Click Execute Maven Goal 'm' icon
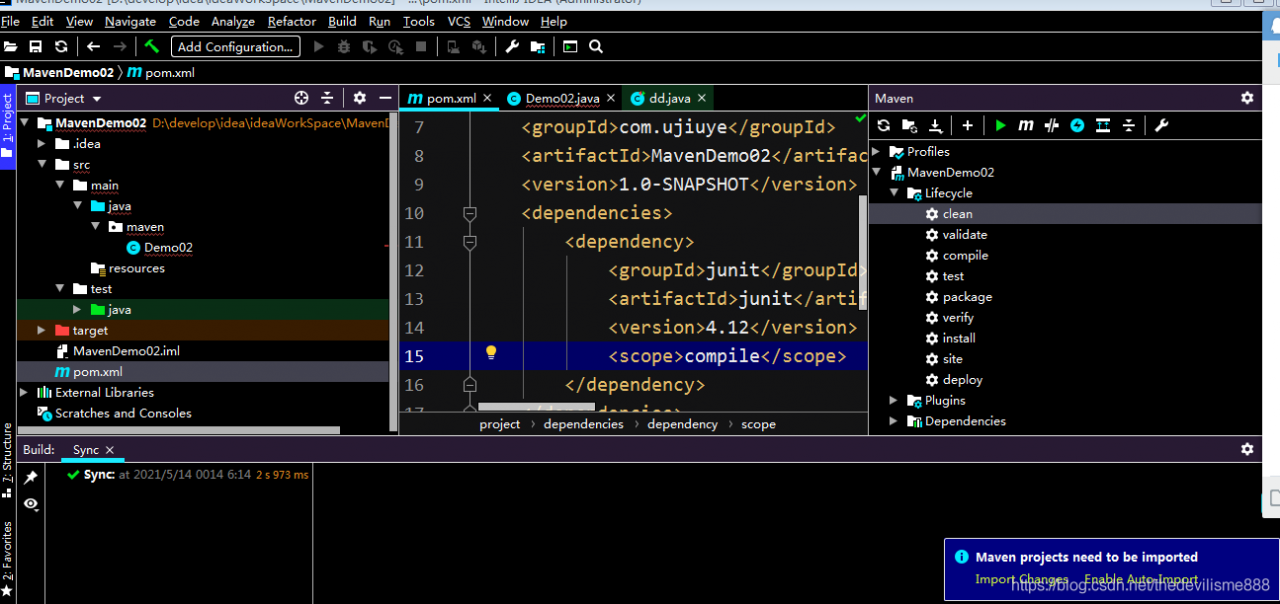Image resolution: width=1280 pixels, height=604 pixels. point(1025,125)
